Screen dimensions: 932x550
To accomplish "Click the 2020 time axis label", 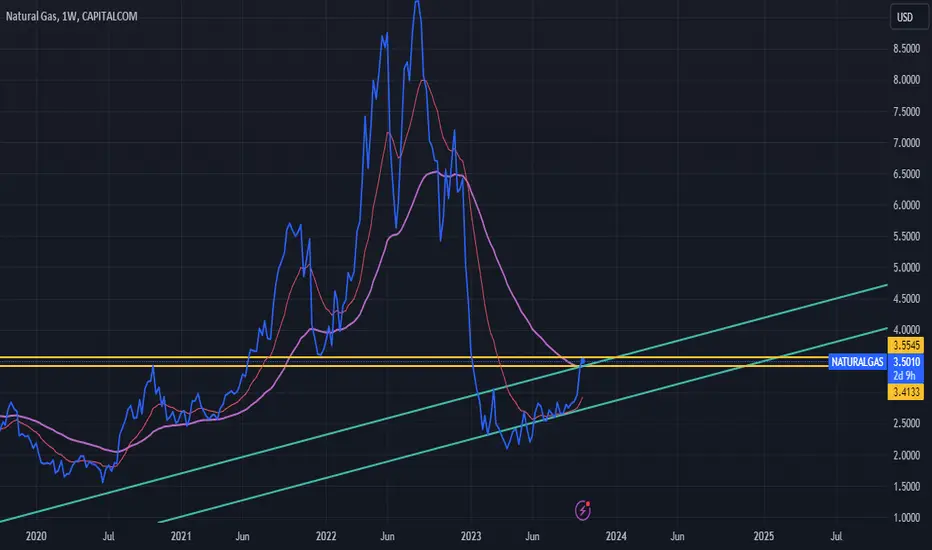I will click(x=36, y=536).
